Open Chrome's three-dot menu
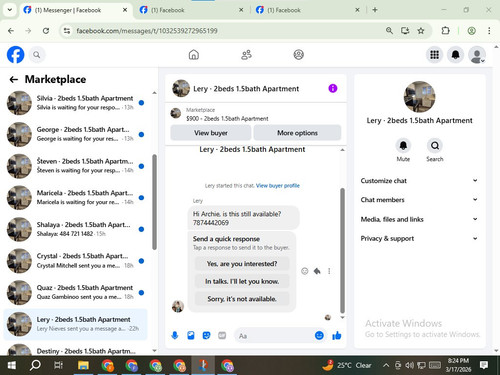This screenshot has height=375, width=500. pos(489,31)
